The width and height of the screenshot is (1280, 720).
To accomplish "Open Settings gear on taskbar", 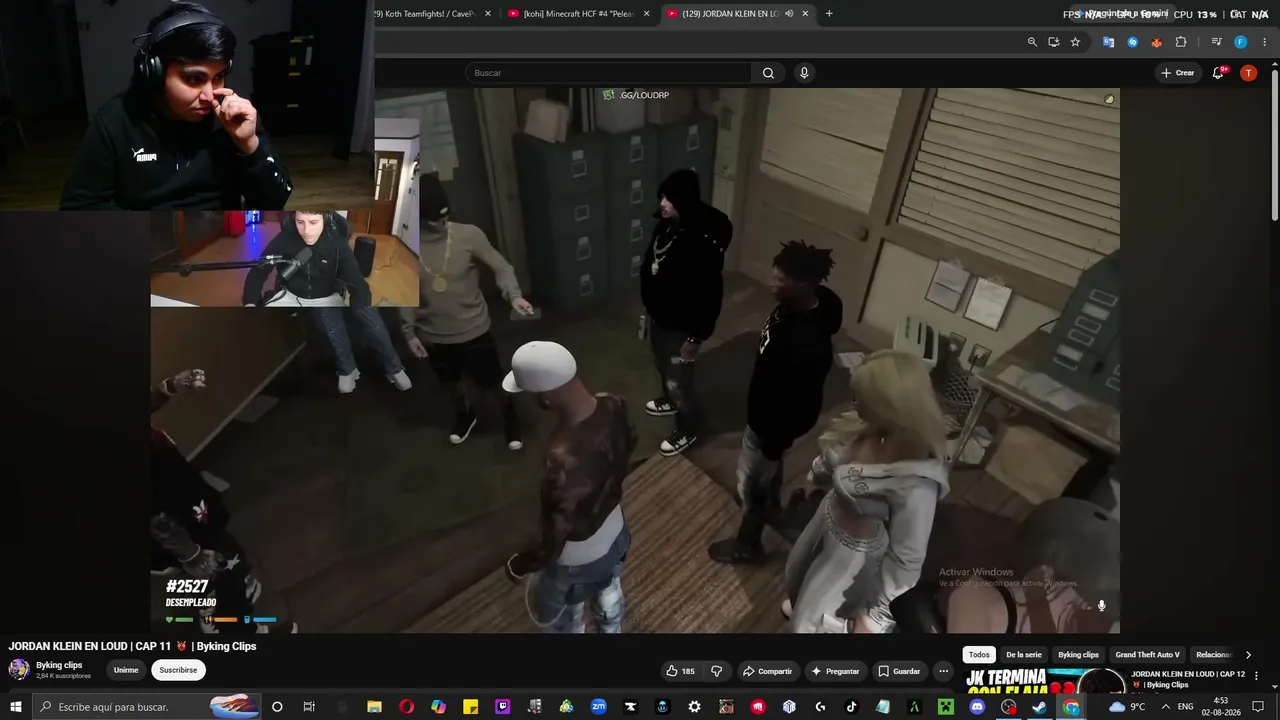I will click(x=694, y=707).
